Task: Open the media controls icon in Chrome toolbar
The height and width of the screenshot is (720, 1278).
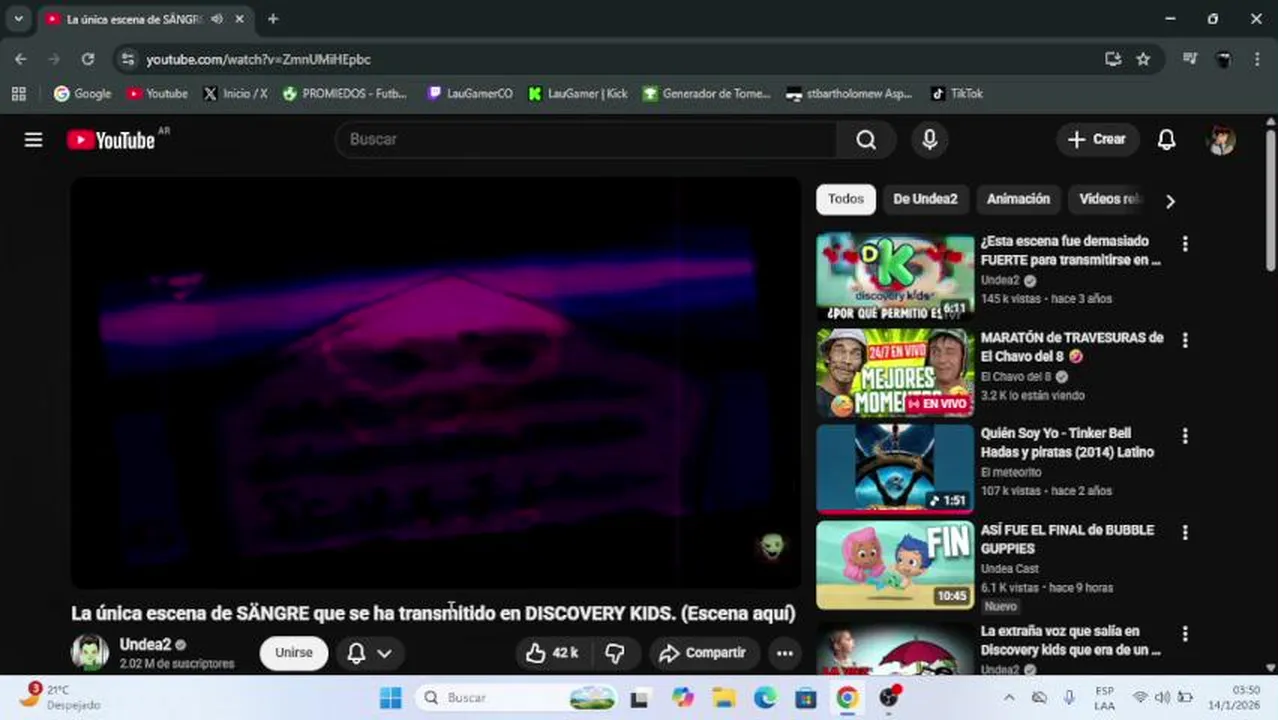Action: [1189, 59]
